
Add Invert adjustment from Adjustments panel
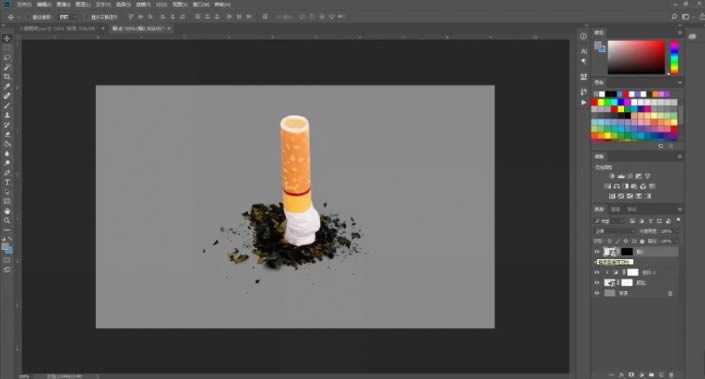612,196
